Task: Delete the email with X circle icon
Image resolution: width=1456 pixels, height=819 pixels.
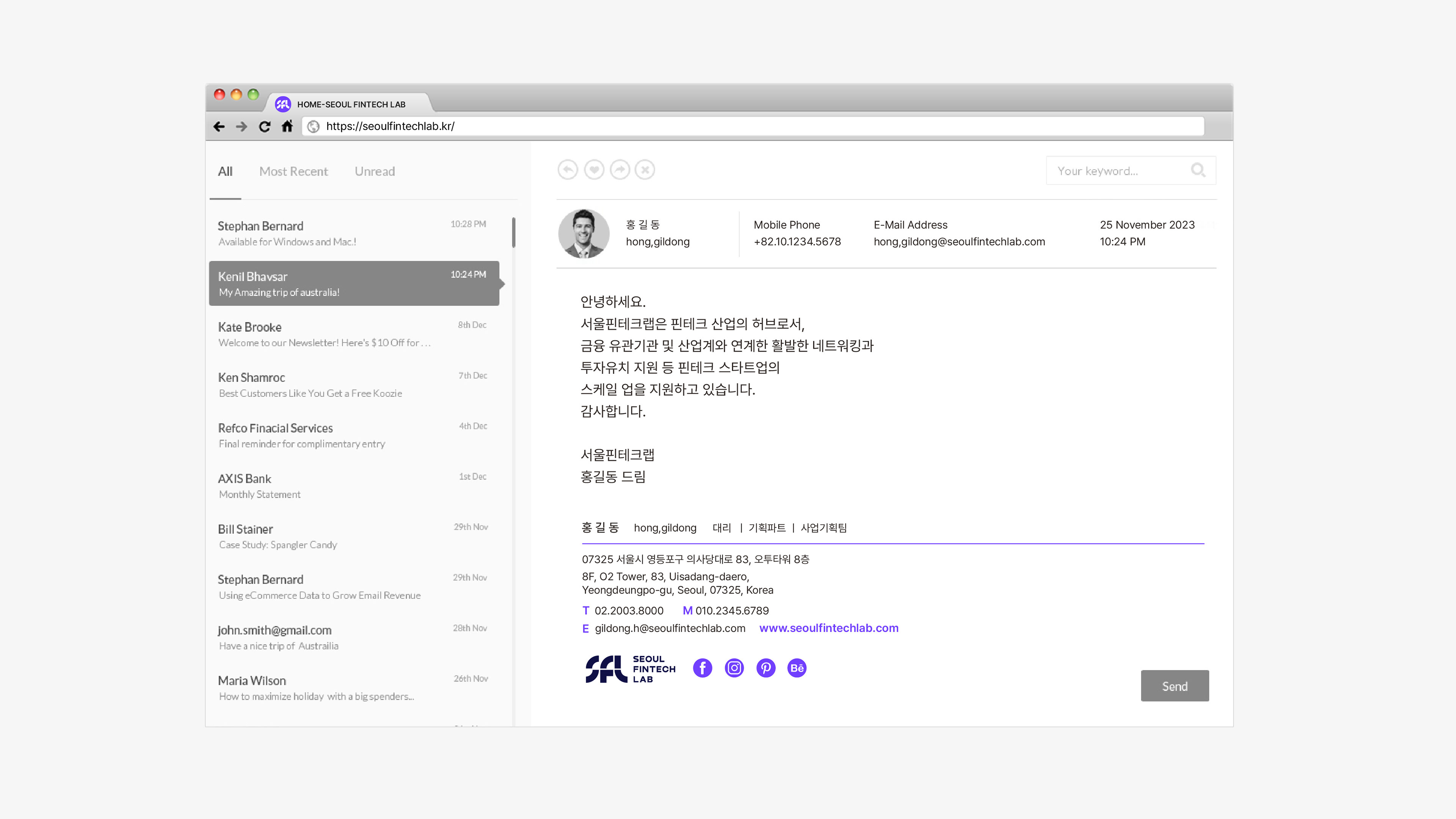Action: 645,169
